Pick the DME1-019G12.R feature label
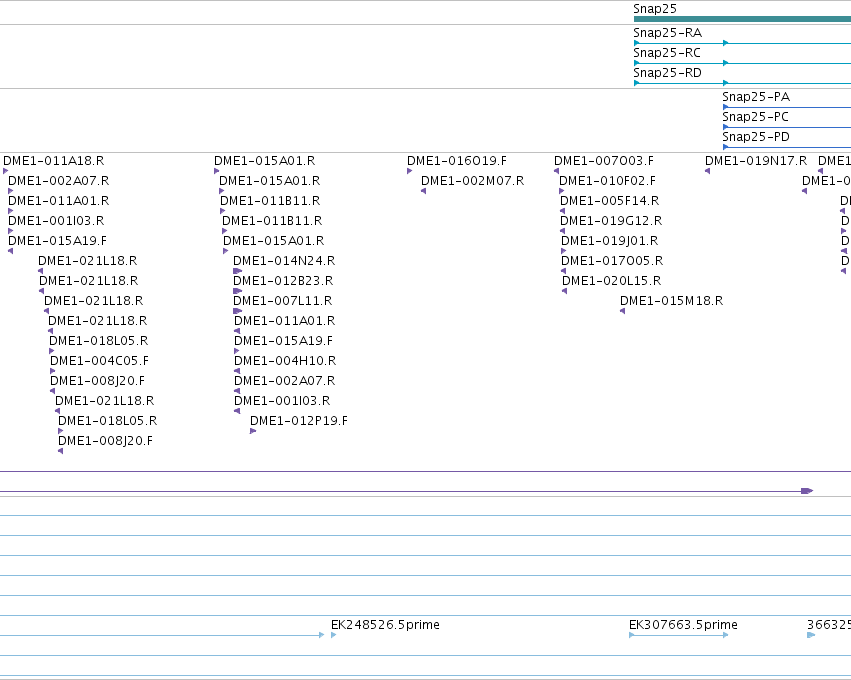The width and height of the screenshot is (851, 680). [611, 221]
